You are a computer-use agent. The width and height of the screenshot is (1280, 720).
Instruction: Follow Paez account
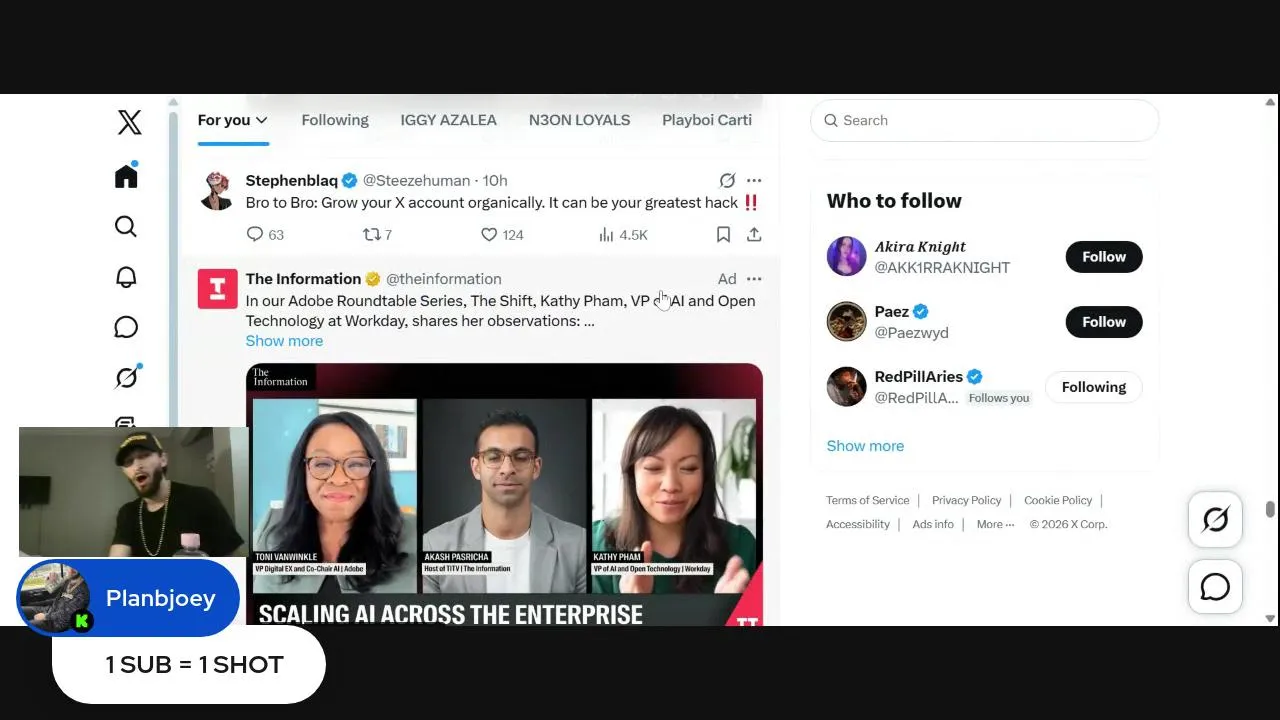click(x=1104, y=322)
